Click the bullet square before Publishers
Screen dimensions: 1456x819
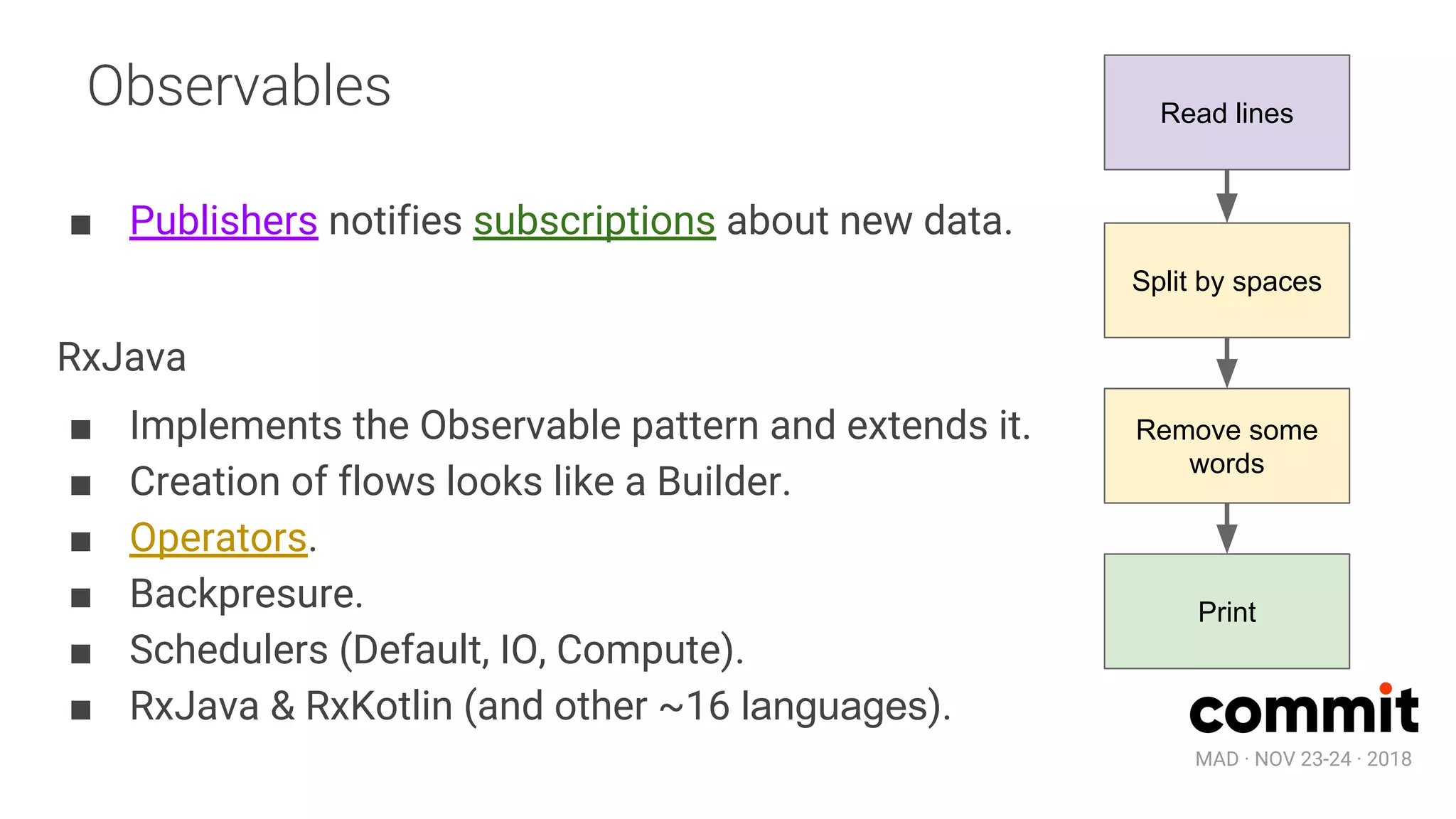coord(81,225)
